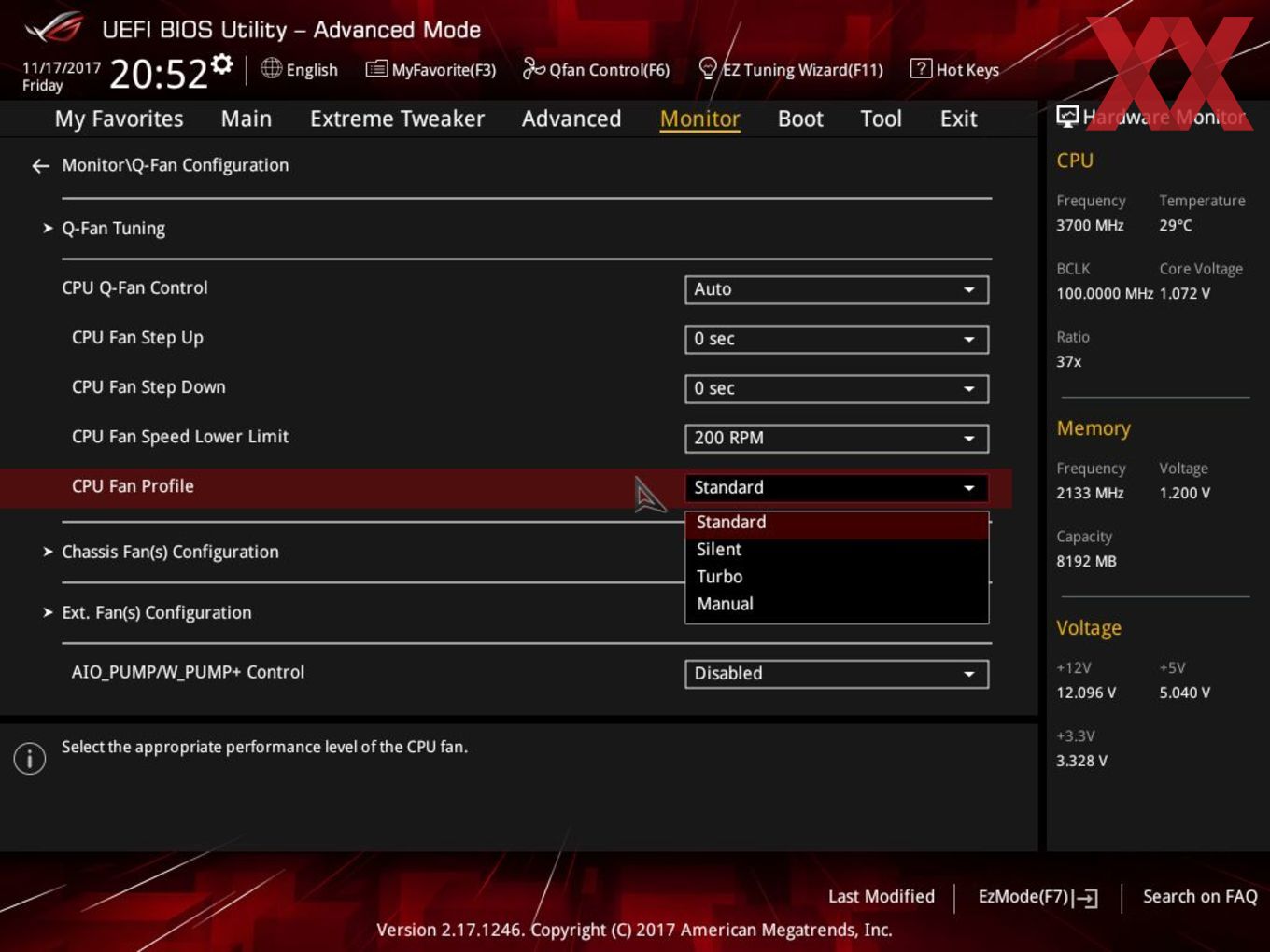Collapse the CPU Fan Profile dropdown

coord(837,487)
